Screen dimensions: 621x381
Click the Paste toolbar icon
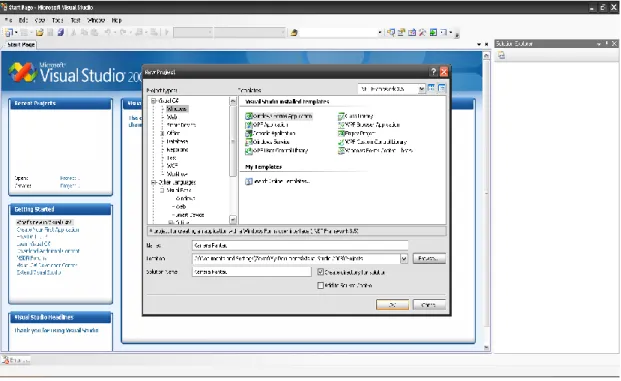[x=94, y=32]
